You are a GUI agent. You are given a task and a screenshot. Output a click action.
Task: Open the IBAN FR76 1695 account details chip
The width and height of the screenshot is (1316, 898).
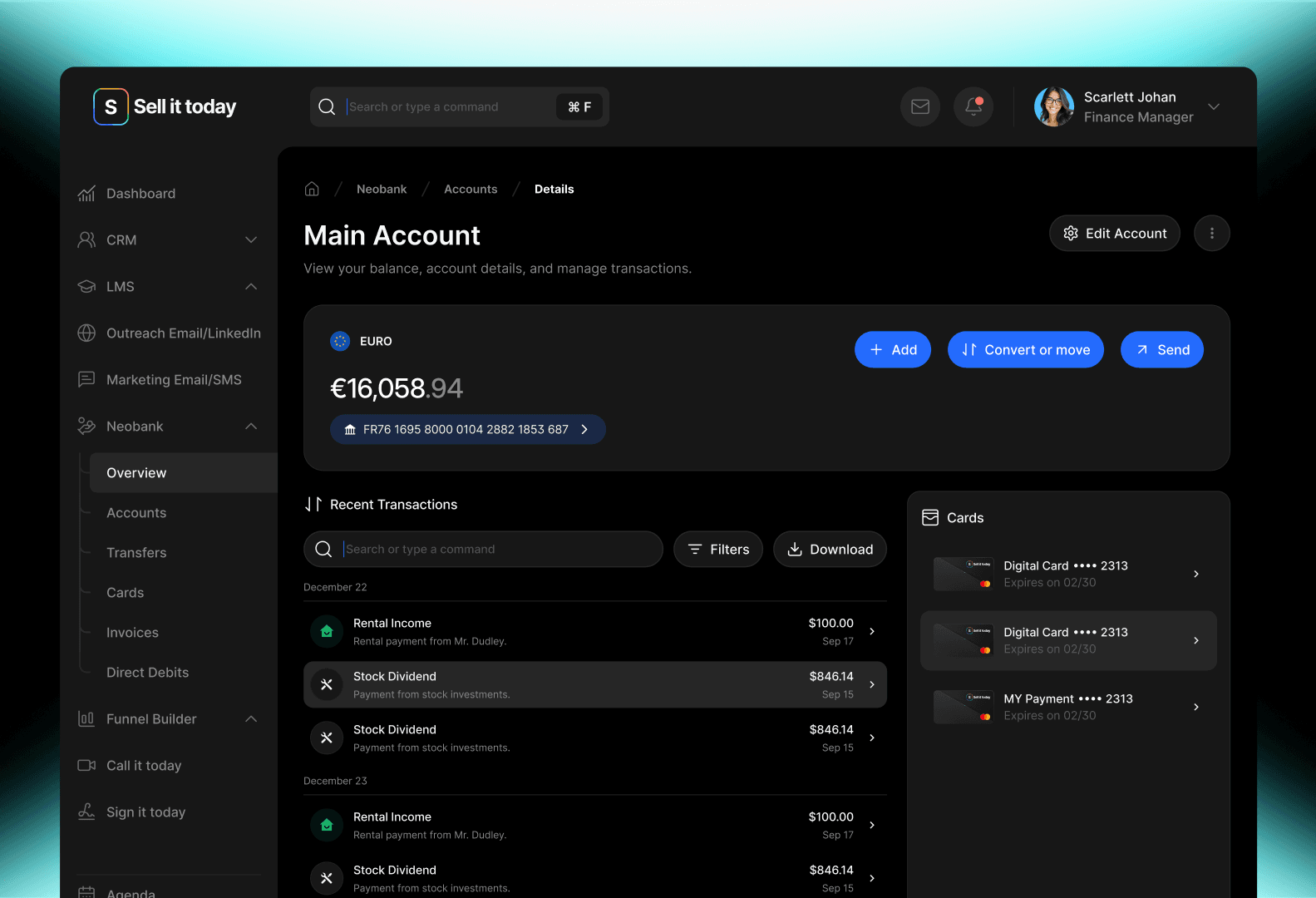(x=468, y=430)
